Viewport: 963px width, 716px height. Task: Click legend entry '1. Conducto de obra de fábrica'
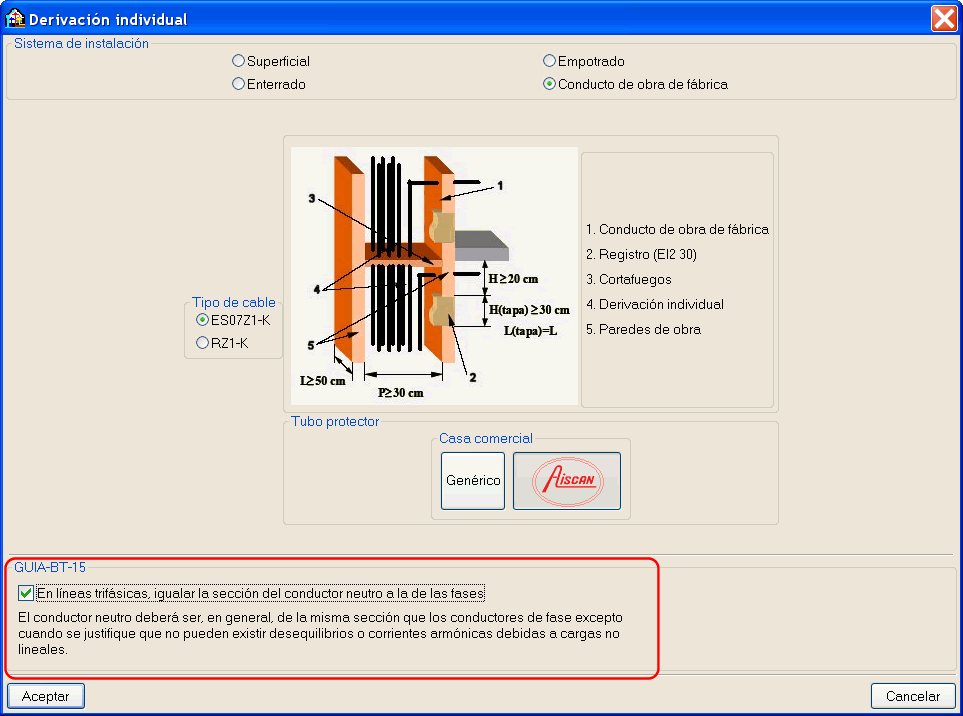677,229
